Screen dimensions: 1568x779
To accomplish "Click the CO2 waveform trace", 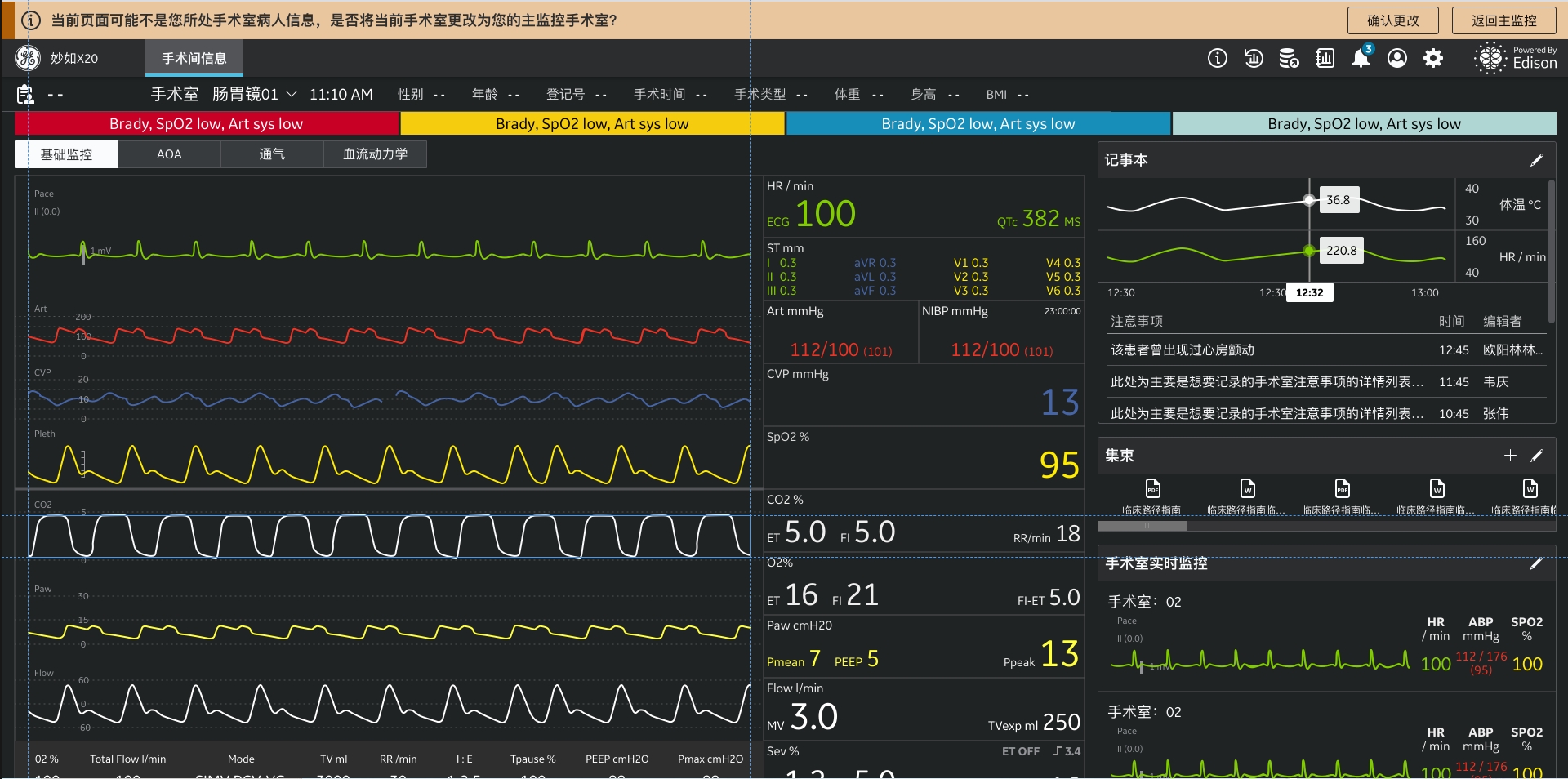I will [x=389, y=536].
